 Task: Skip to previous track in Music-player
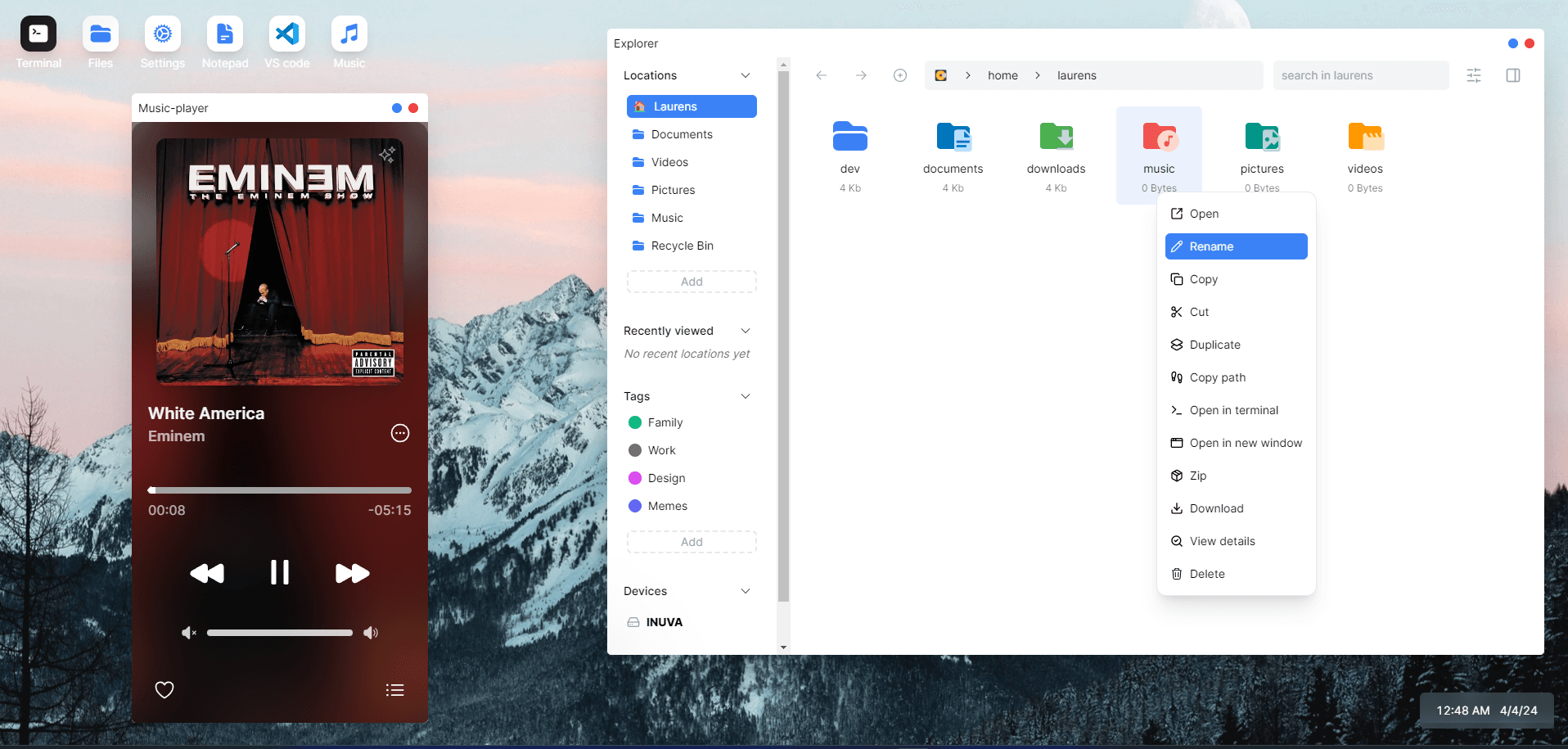coord(207,573)
